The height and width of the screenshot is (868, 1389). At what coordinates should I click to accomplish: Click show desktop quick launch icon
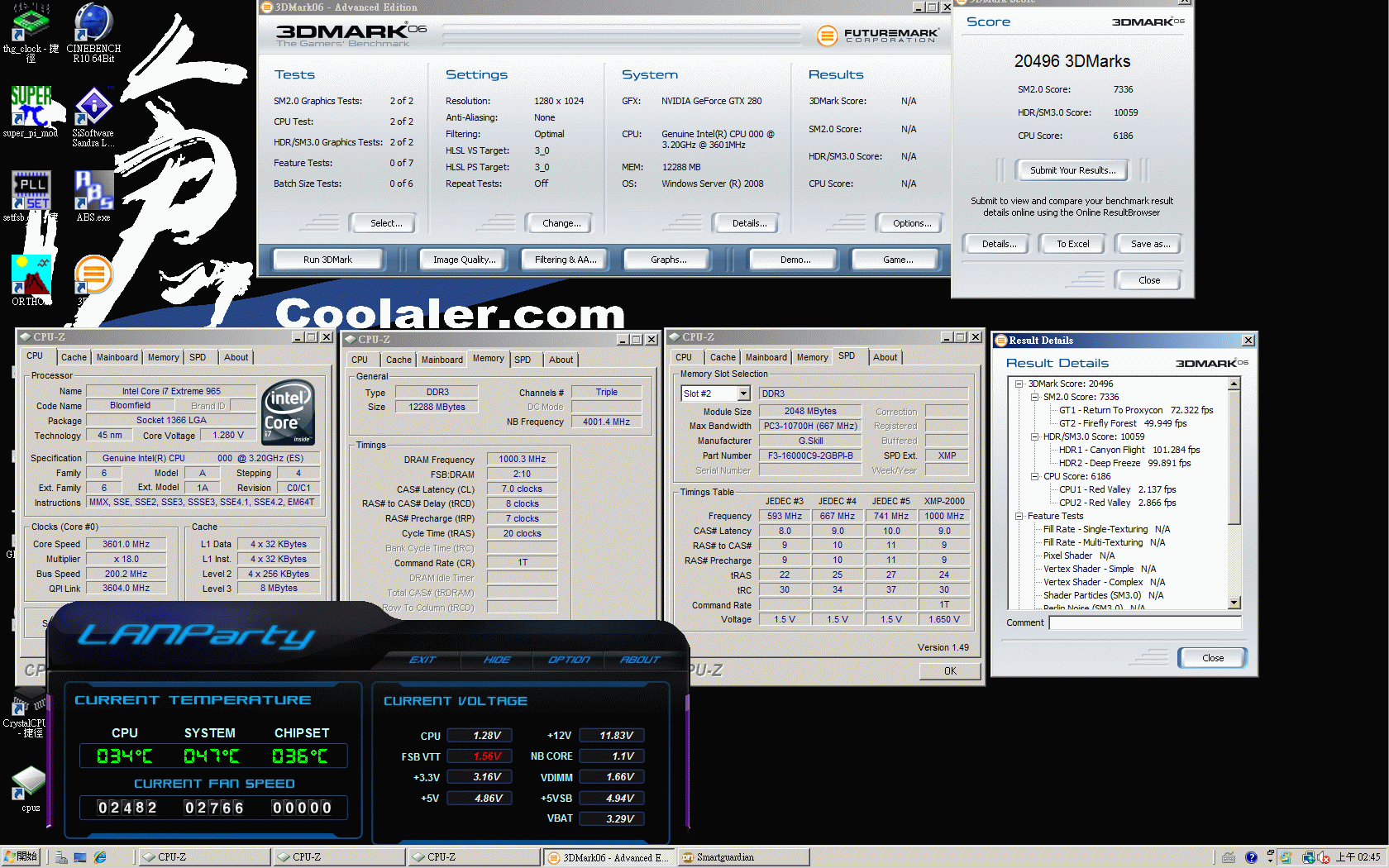click(80, 857)
